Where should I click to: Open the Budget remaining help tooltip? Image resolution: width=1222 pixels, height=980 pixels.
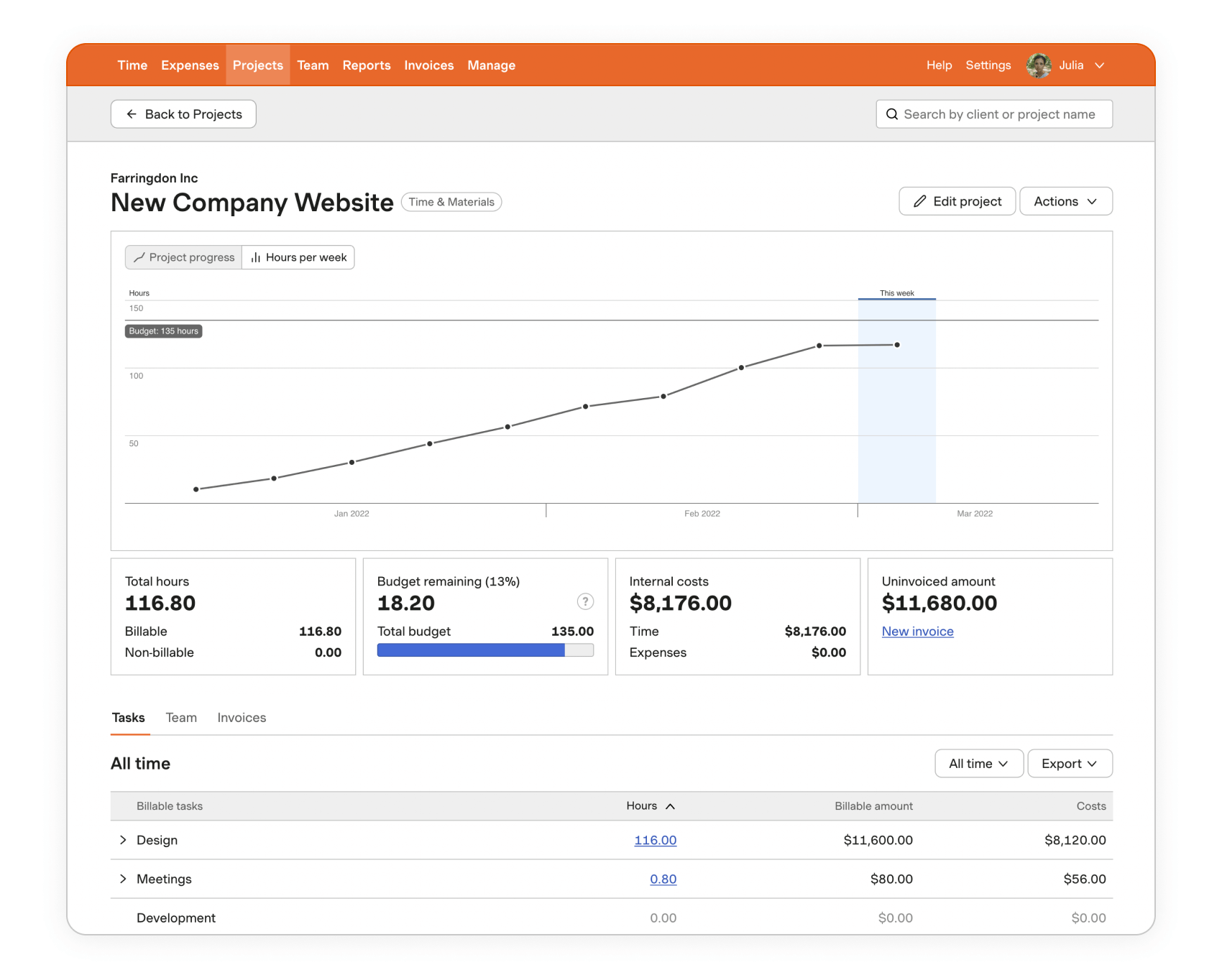584,602
